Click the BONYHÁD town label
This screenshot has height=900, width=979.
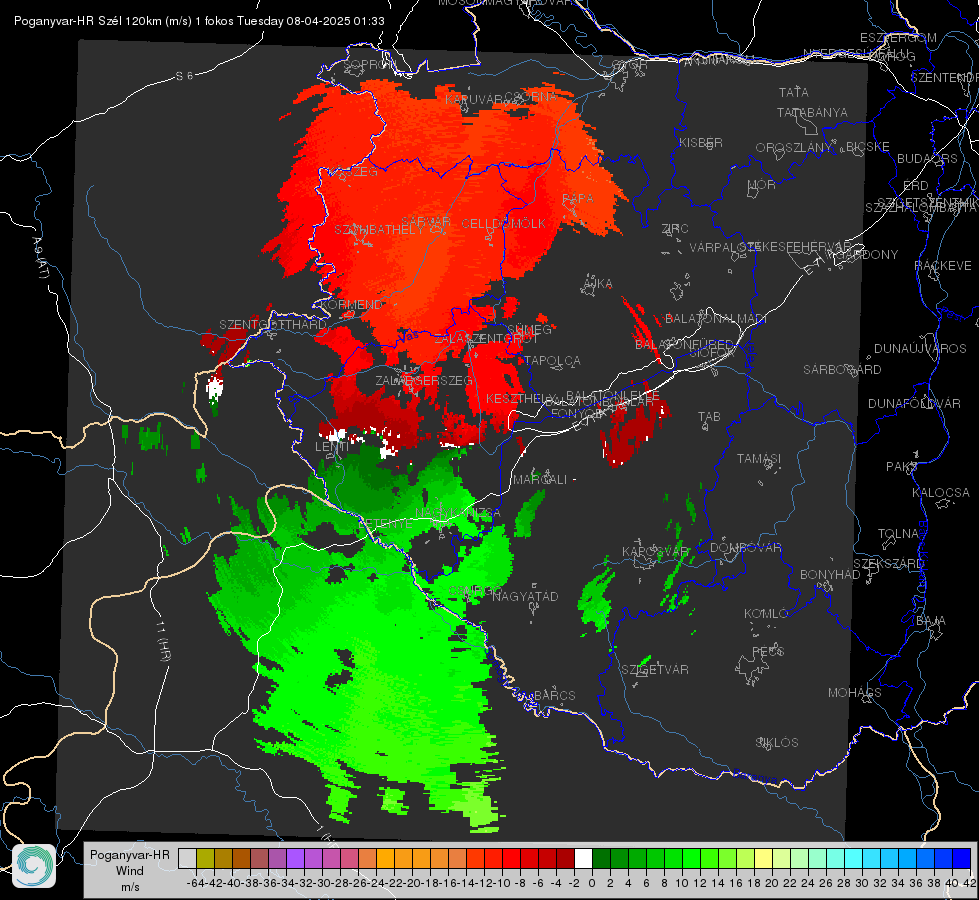coord(830,575)
